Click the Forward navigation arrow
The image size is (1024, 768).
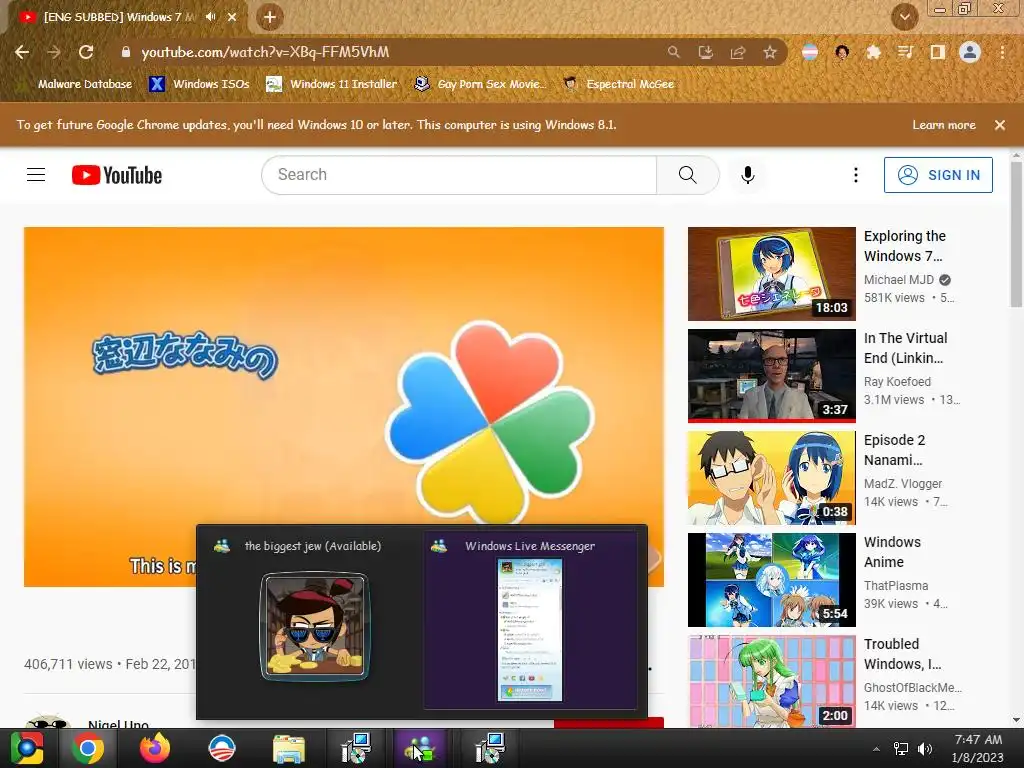(54, 52)
